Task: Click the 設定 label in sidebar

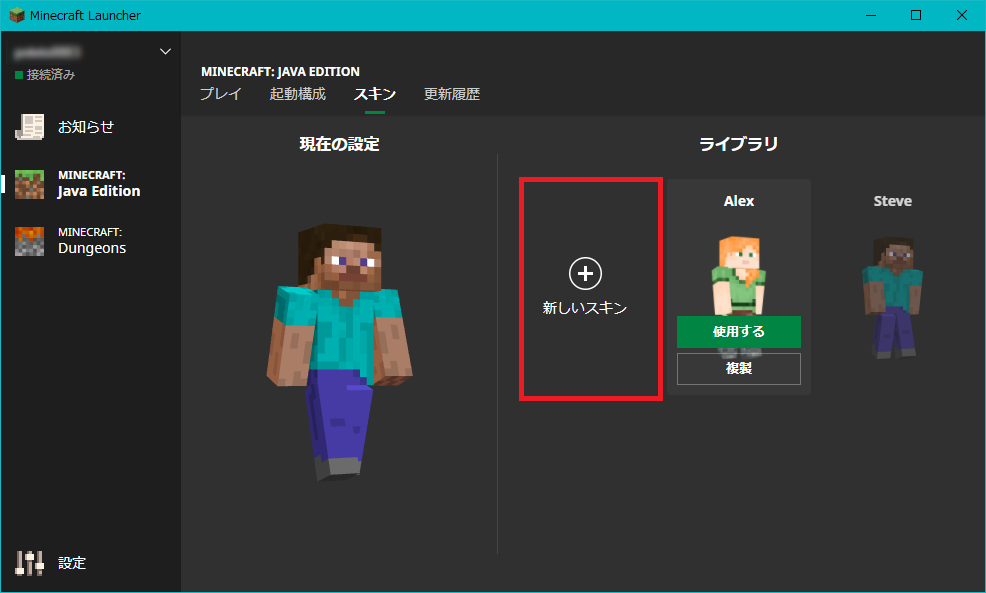Action: coord(72,563)
